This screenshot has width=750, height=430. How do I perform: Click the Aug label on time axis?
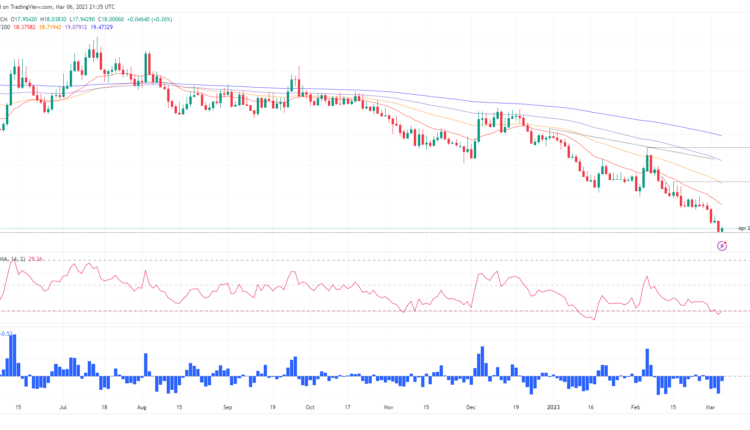click(x=141, y=408)
